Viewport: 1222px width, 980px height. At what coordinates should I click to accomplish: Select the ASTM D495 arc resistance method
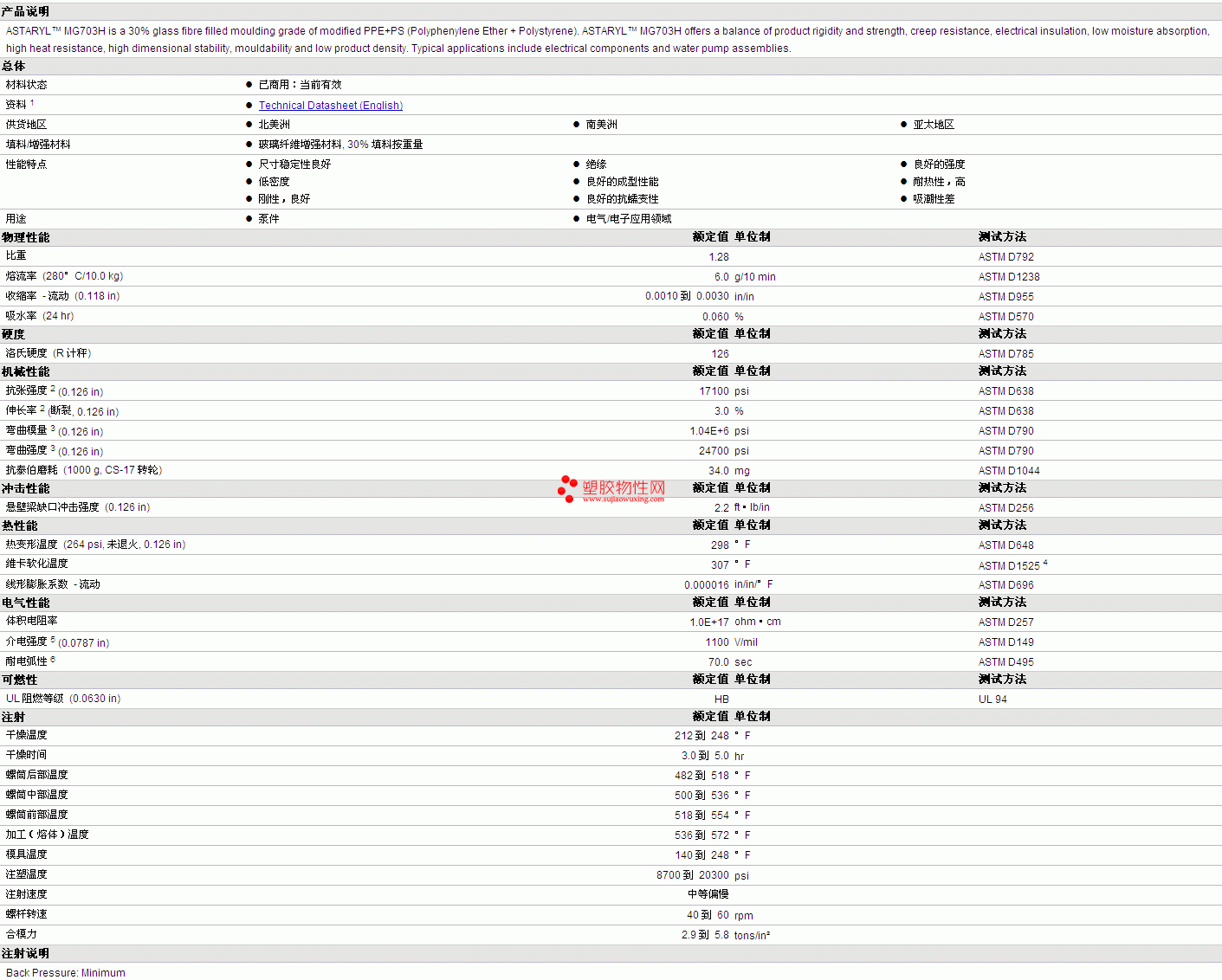(x=1006, y=662)
